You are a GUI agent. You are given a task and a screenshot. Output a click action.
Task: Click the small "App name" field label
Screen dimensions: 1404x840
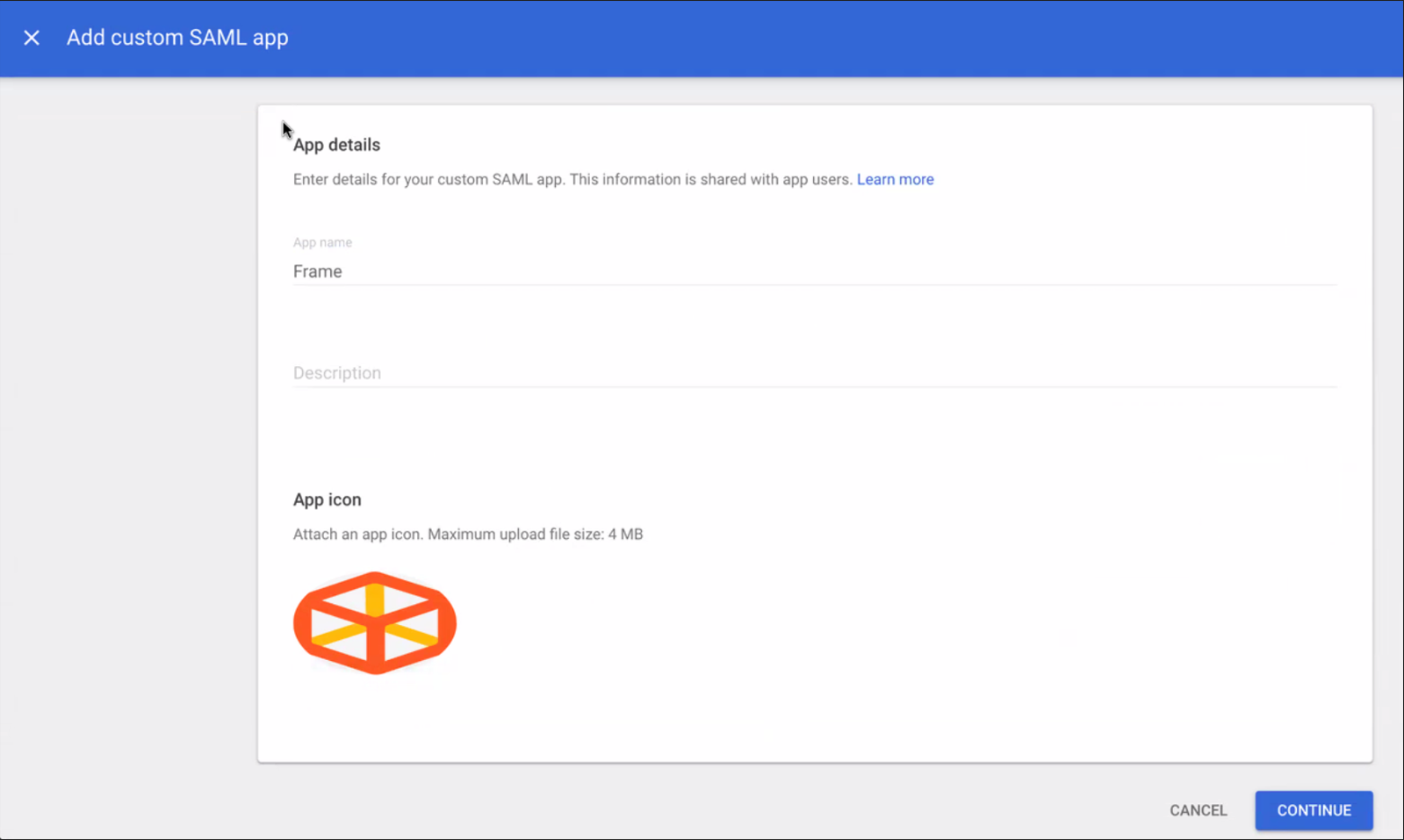click(x=322, y=242)
